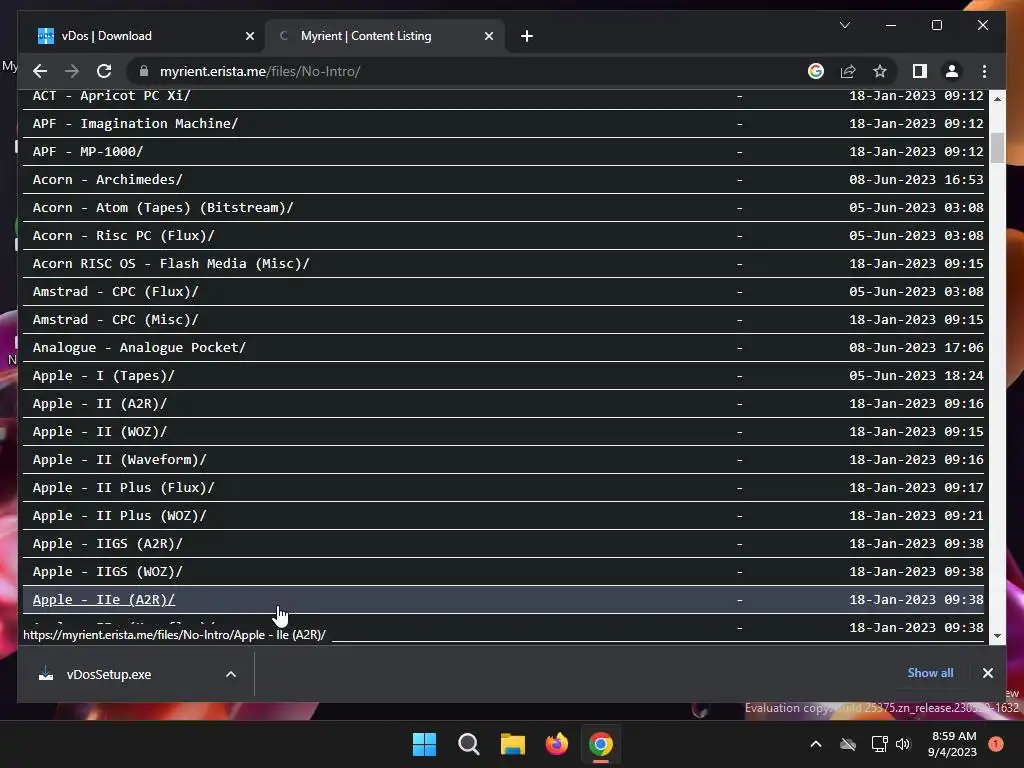Open Amstrad - CPC (Flux) folder
The width and height of the screenshot is (1024, 768).
click(116, 292)
